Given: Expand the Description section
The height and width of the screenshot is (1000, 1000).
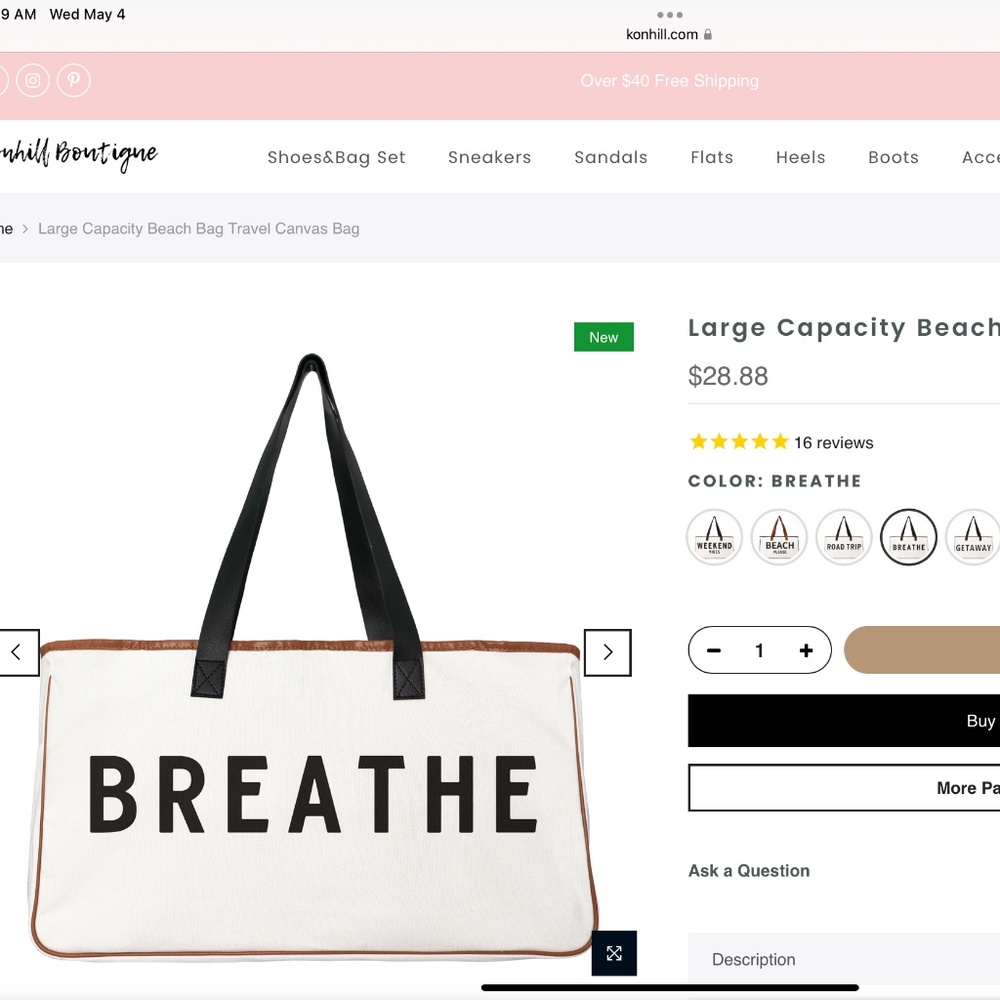Looking at the screenshot, I should pos(844,959).
